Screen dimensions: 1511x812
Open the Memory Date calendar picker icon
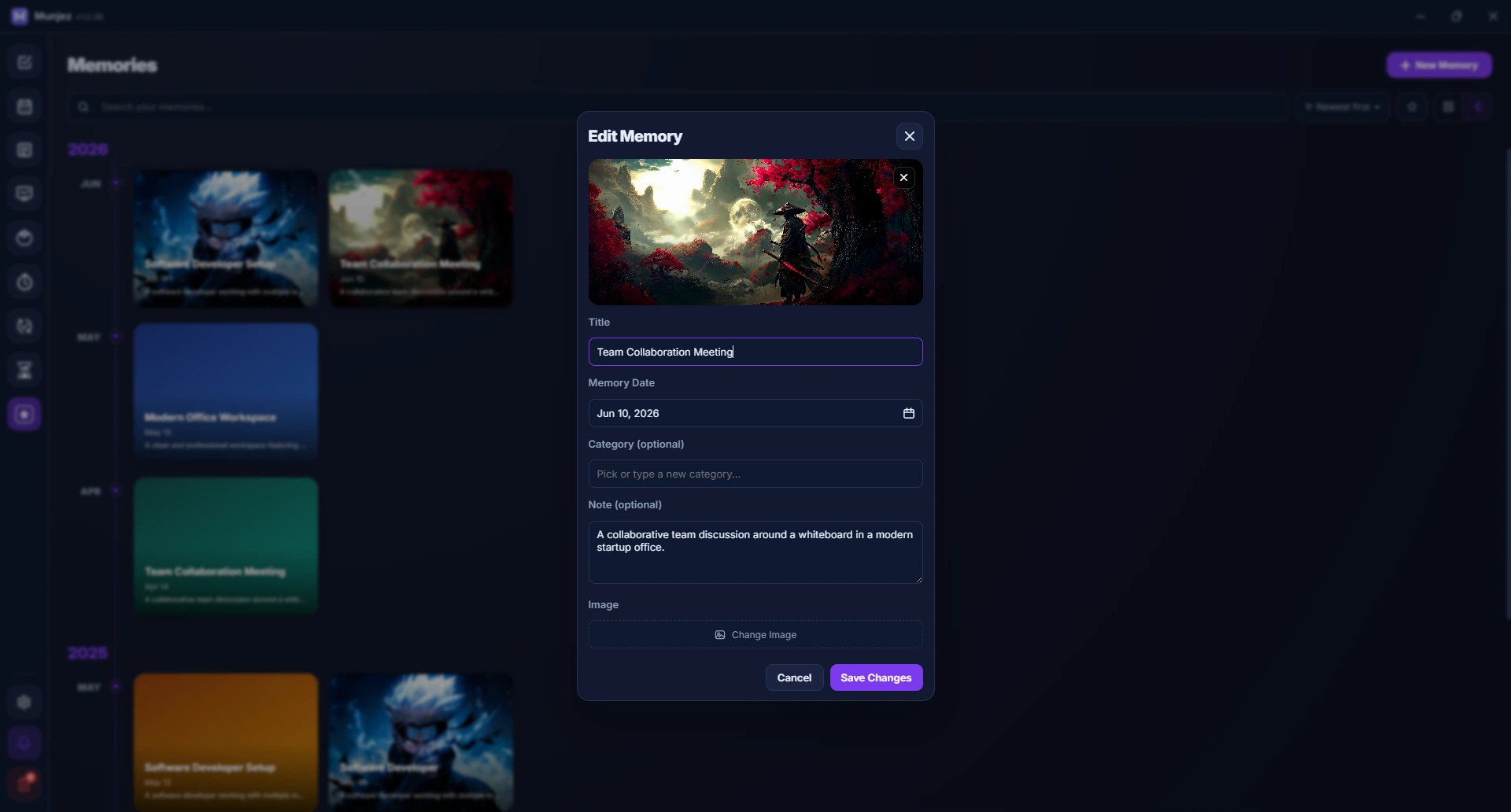click(908, 413)
